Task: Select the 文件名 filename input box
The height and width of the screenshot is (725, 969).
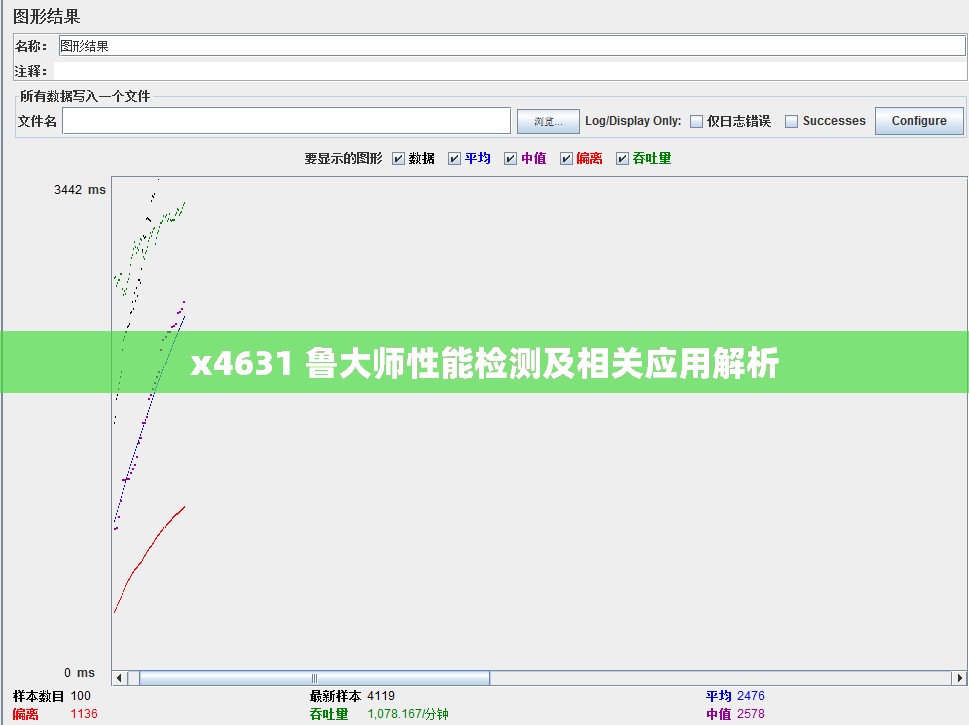Action: point(286,120)
